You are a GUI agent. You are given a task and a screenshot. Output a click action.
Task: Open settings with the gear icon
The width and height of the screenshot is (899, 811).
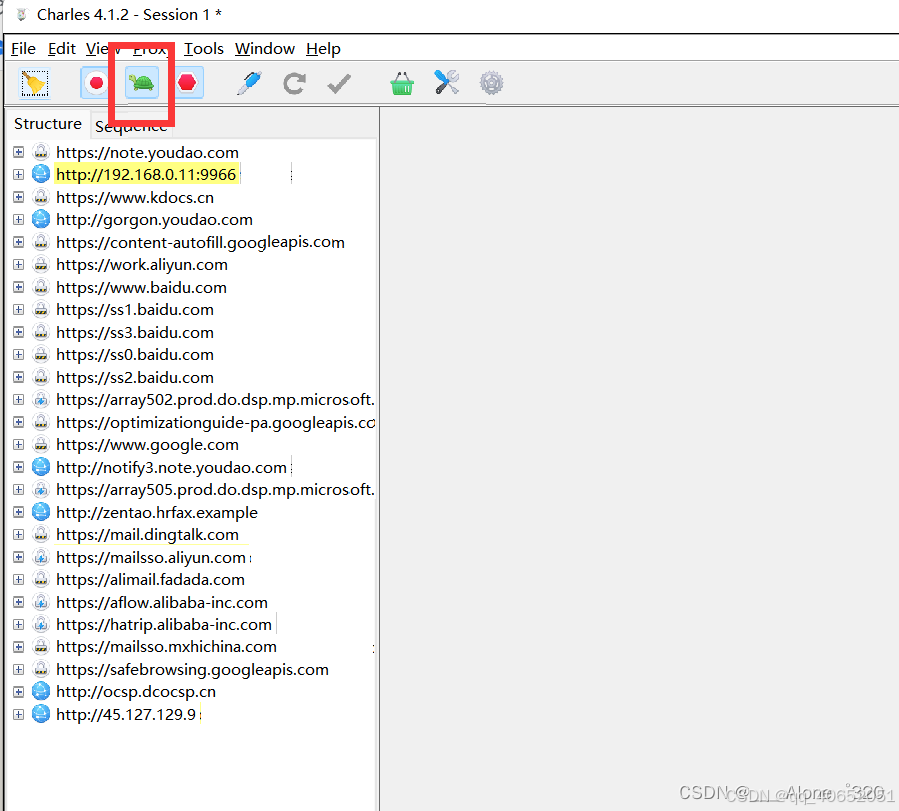point(491,83)
